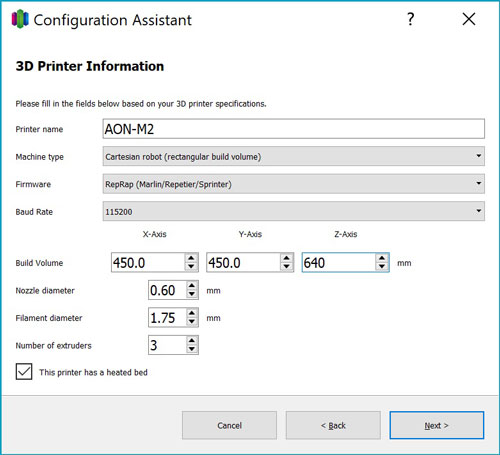Image resolution: width=500 pixels, height=455 pixels.
Task: Increase Y-Axis build volume with up arrow
Action: coord(287,258)
